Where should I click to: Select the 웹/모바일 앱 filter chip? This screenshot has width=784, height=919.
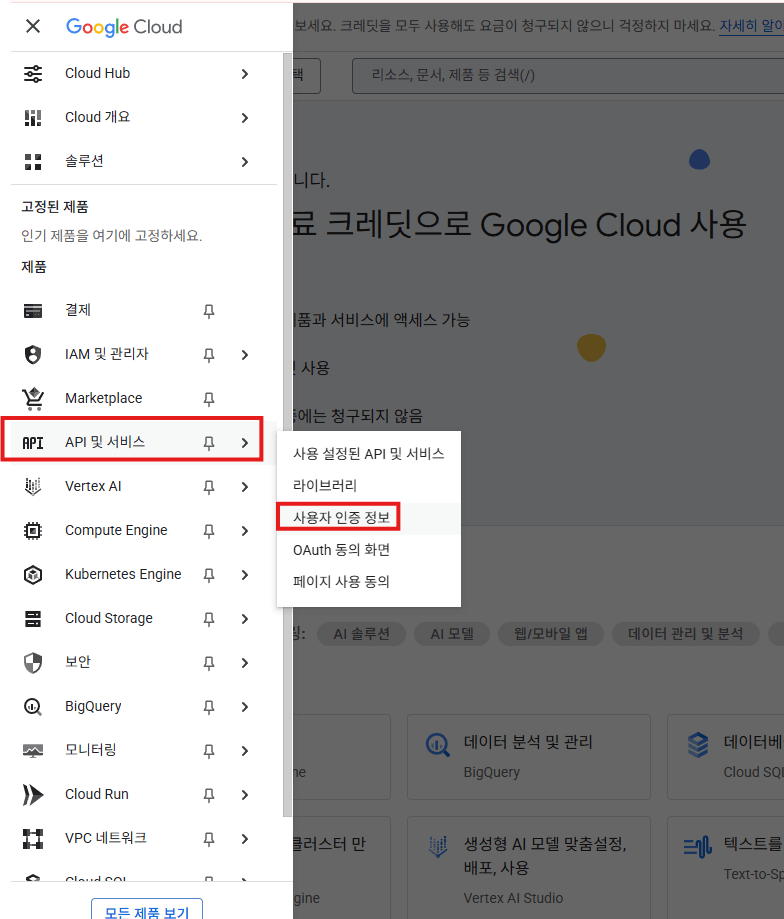pyautogui.click(x=551, y=634)
